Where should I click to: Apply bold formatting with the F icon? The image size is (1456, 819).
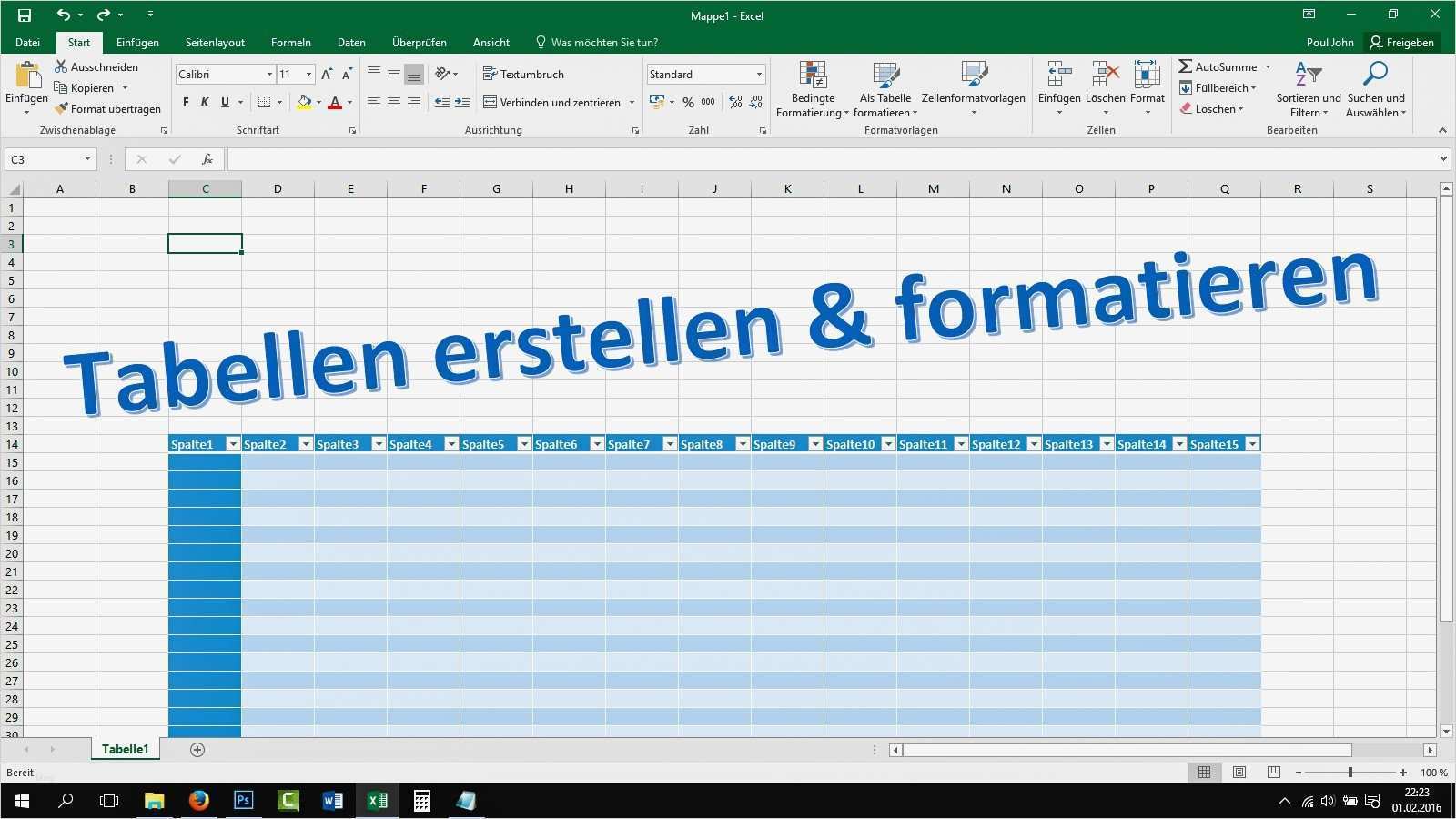[185, 102]
